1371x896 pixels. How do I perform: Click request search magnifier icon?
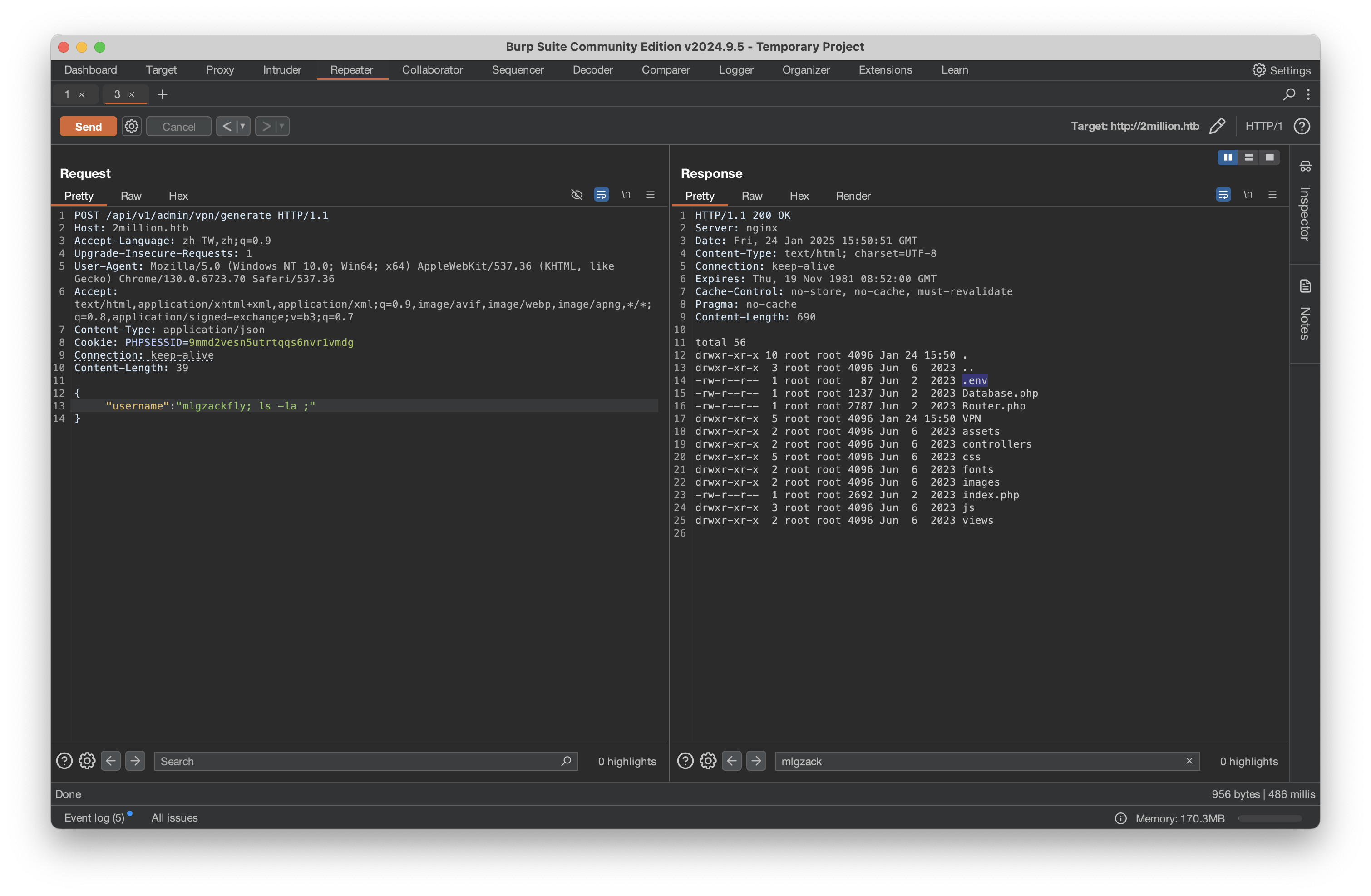[566, 761]
